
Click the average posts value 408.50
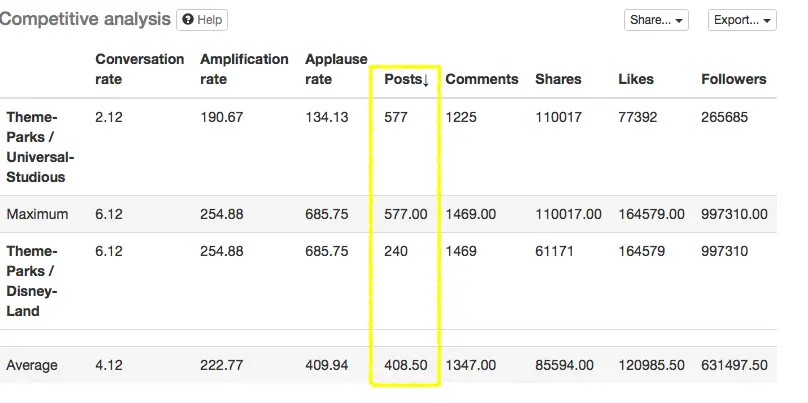point(405,366)
